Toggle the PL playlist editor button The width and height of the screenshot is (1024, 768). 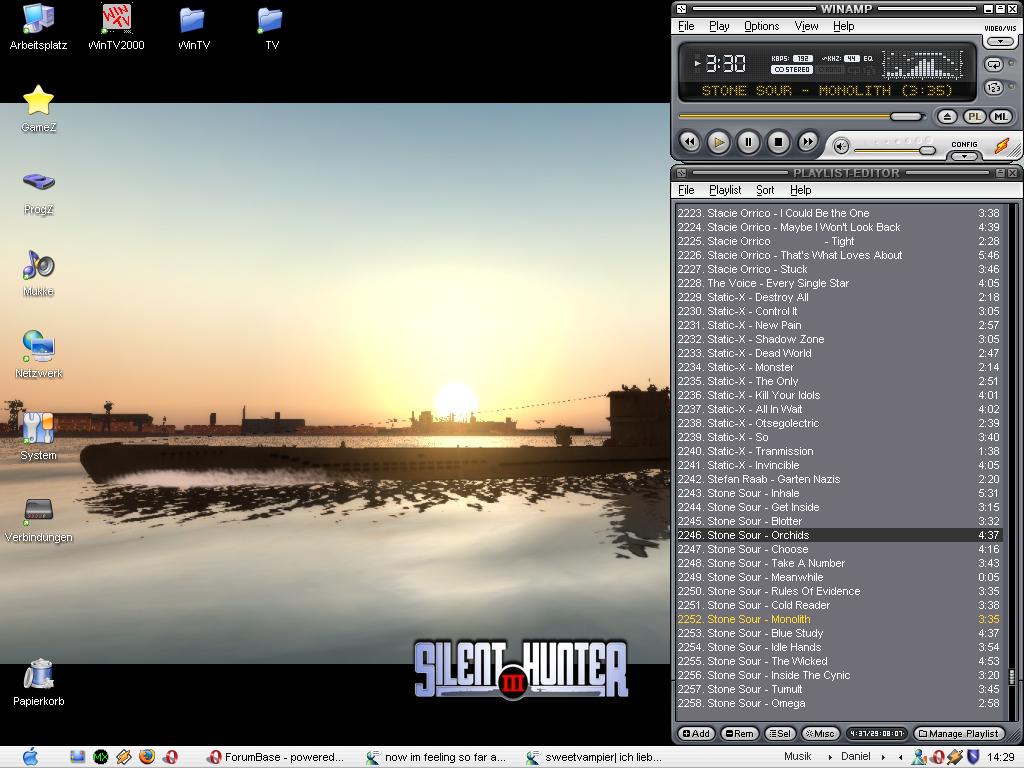(x=974, y=117)
